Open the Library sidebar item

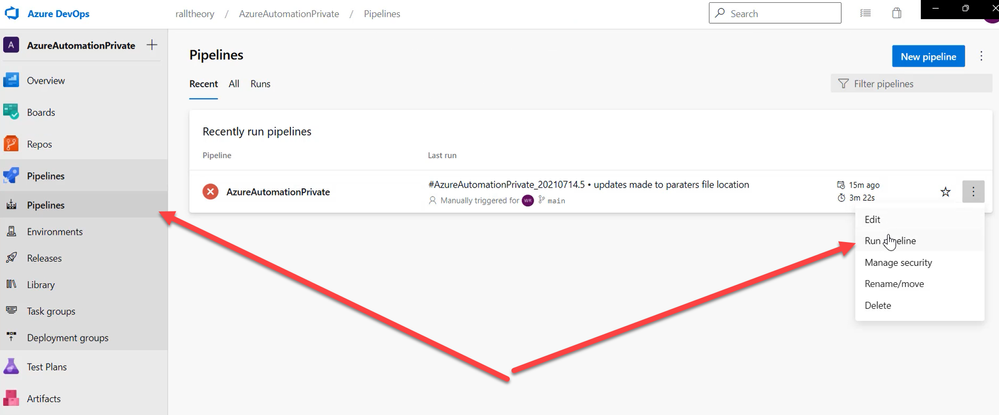pos(40,285)
